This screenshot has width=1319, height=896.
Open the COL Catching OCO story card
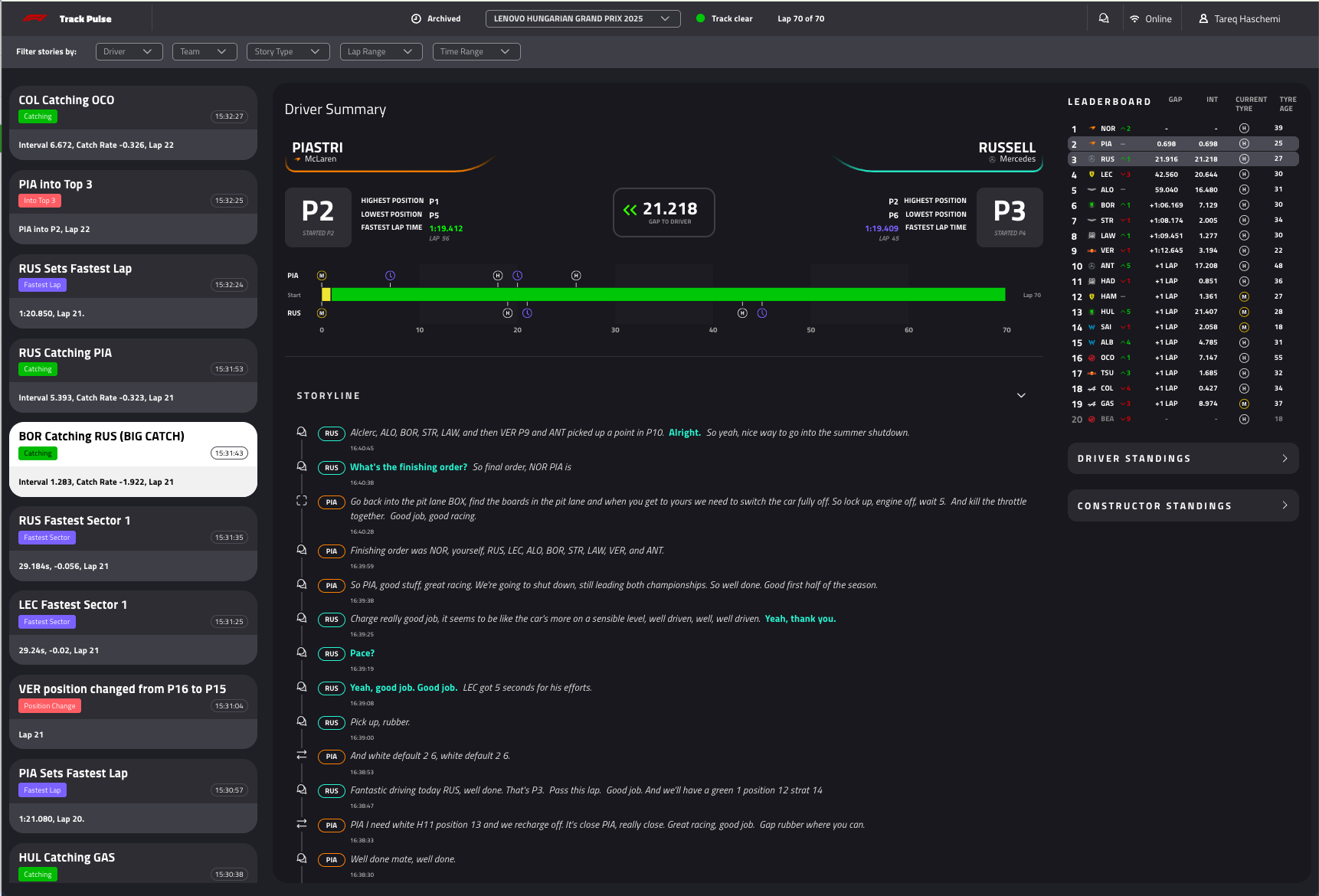coord(133,123)
